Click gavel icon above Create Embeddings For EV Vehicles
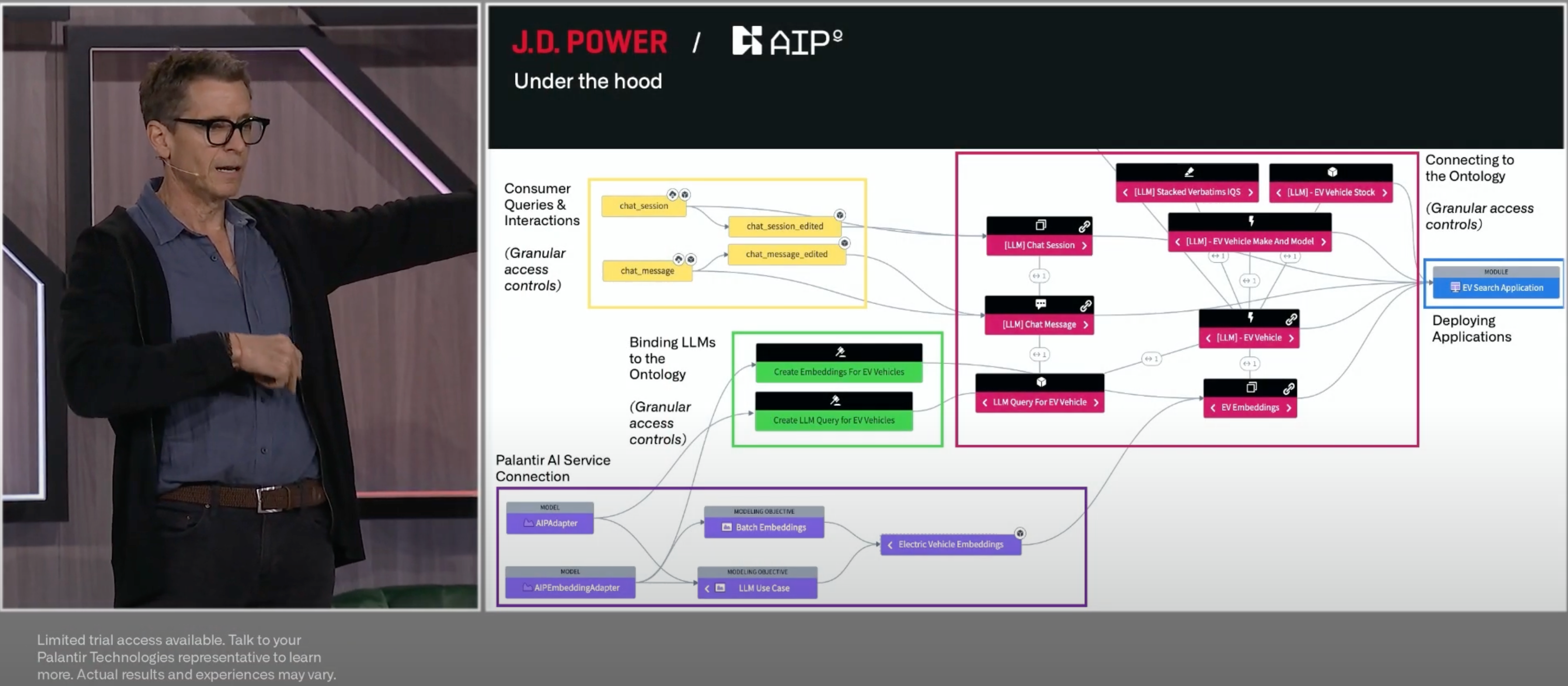Viewport: 1568px width, 686px height. [840, 351]
